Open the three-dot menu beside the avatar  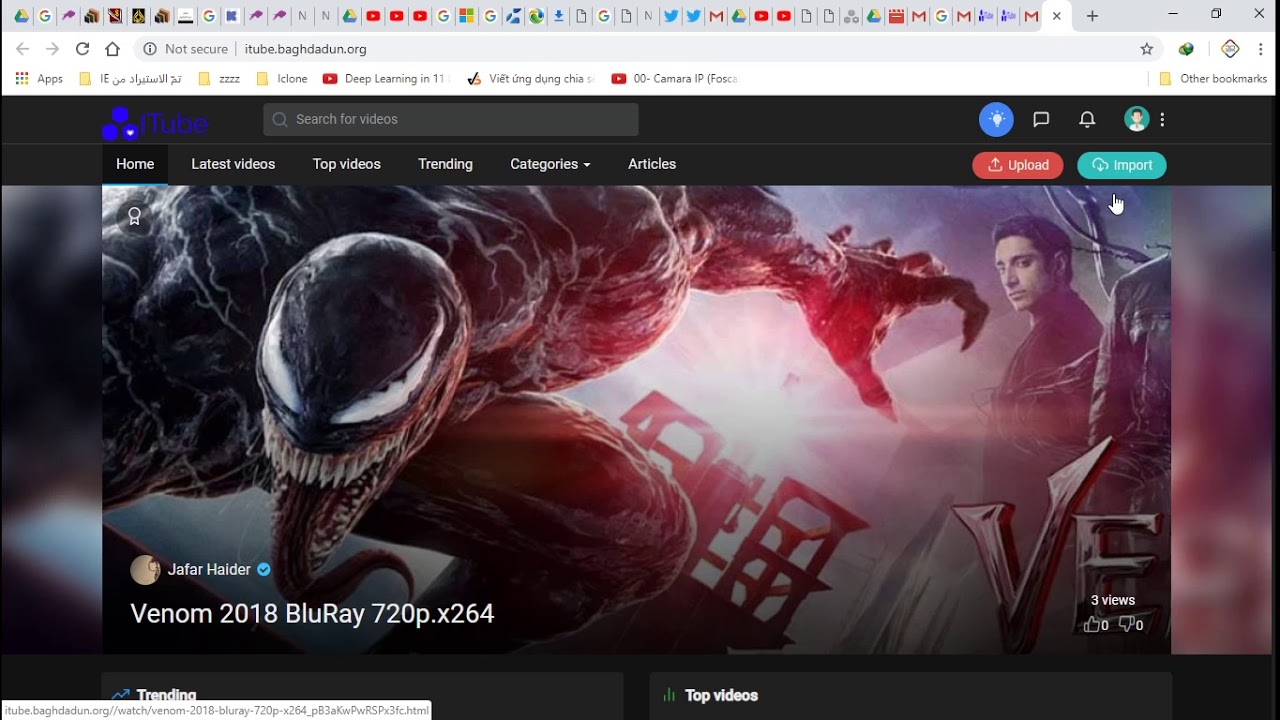point(1162,119)
